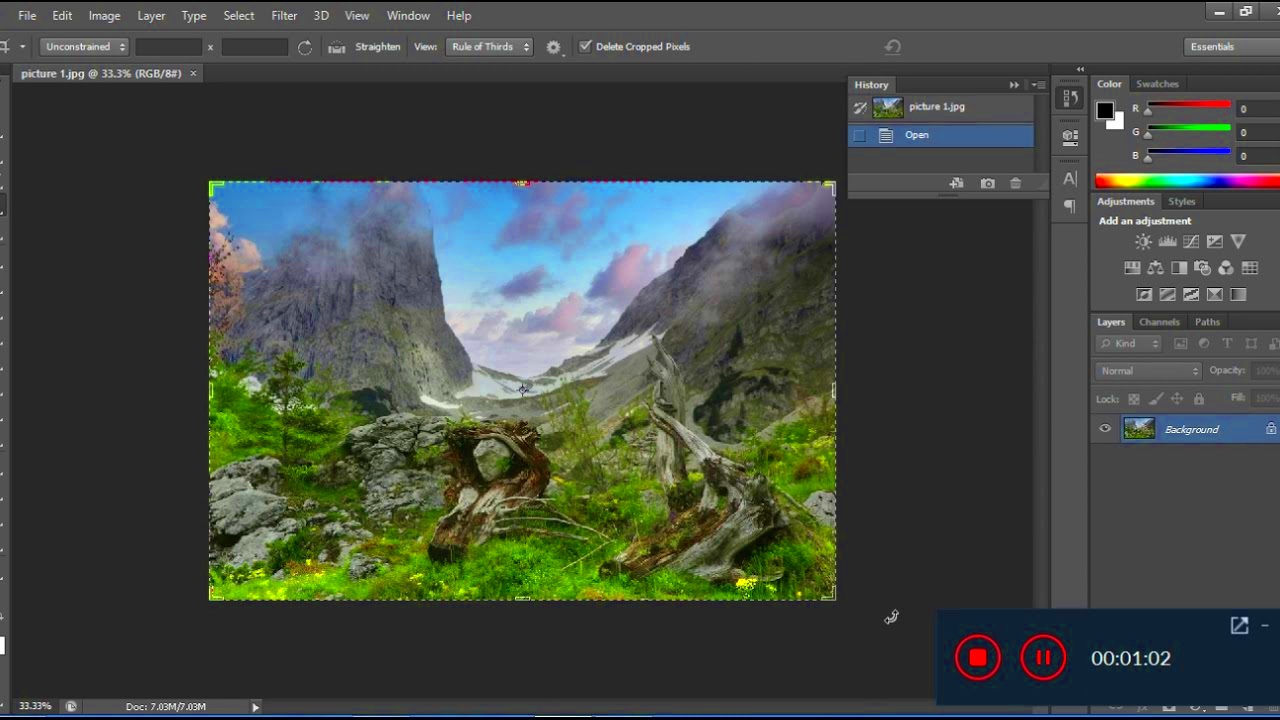Toggle filter for pixel layers
This screenshot has height=720, width=1280.
click(1181, 344)
